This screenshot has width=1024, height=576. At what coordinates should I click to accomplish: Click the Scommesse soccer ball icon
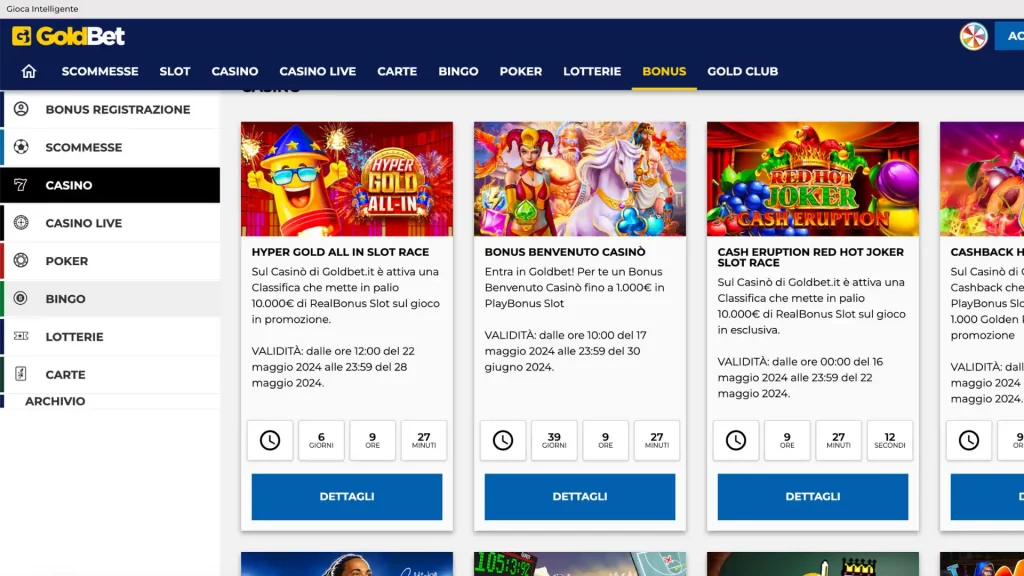pyautogui.click(x=21, y=147)
